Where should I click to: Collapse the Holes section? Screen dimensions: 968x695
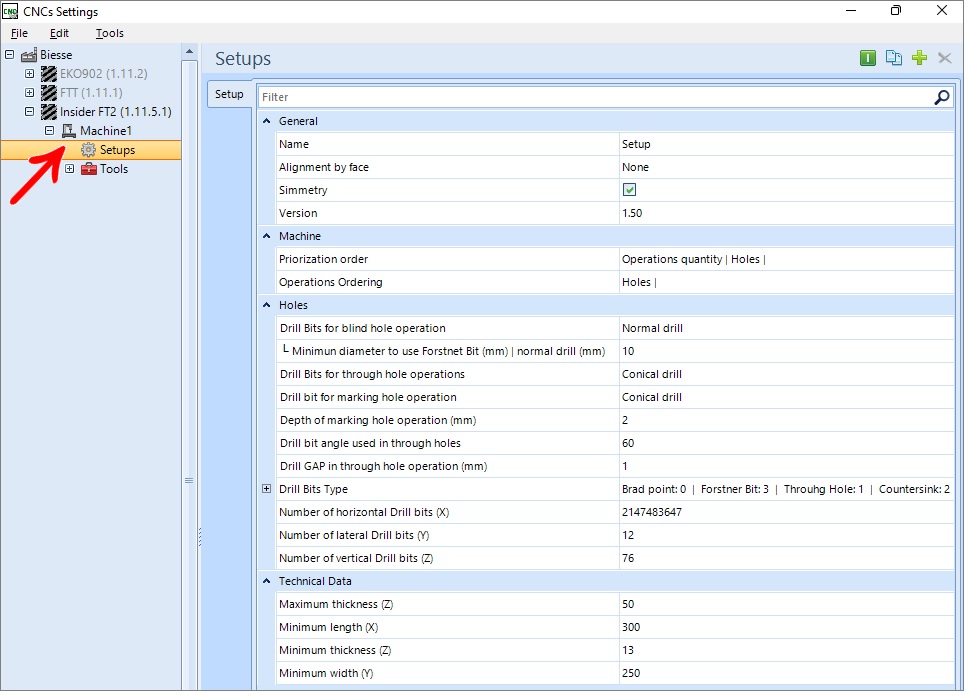(x=267, y=306)
